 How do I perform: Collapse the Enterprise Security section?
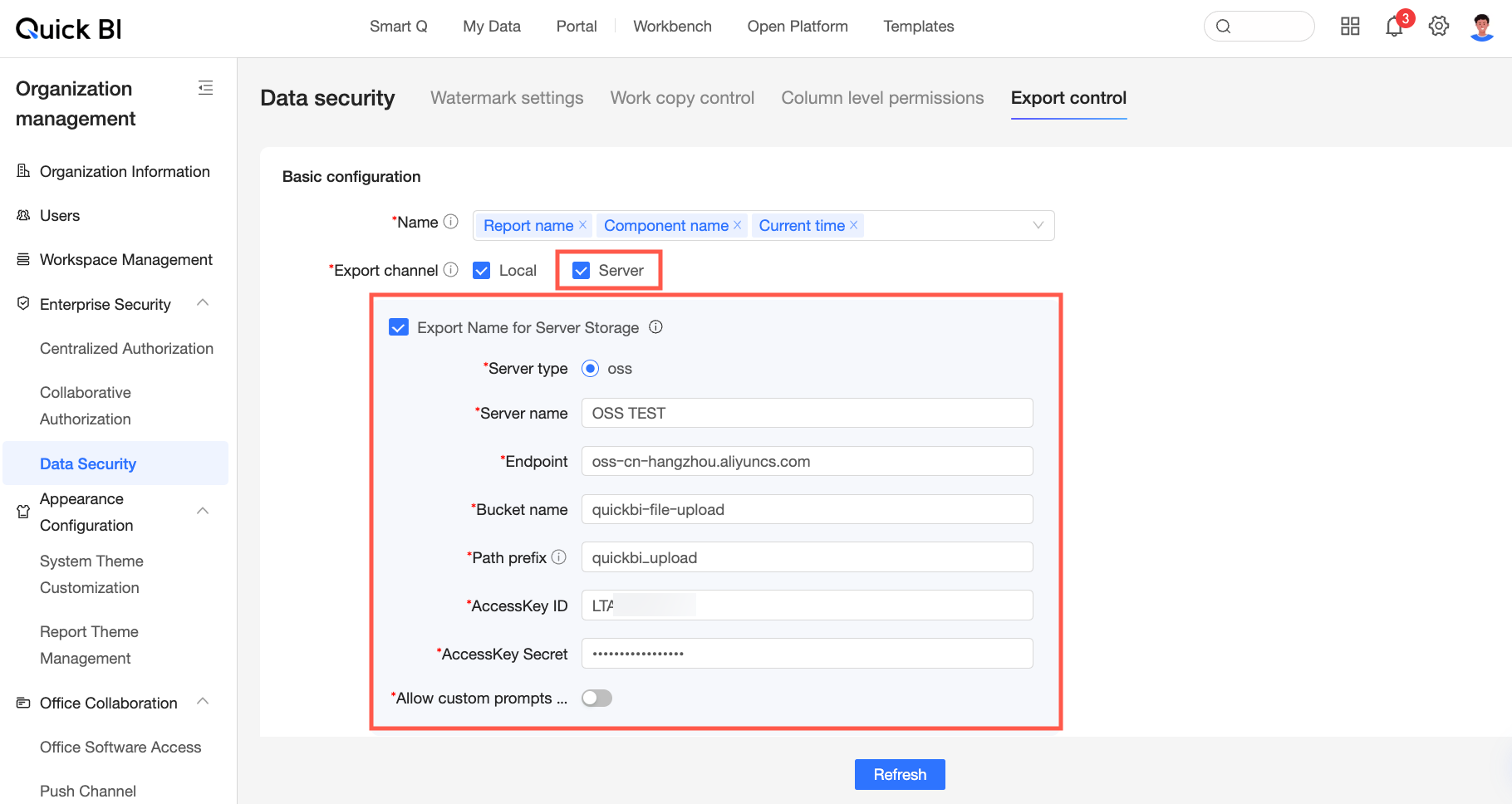pyautogui.click(x=203, y=303)
